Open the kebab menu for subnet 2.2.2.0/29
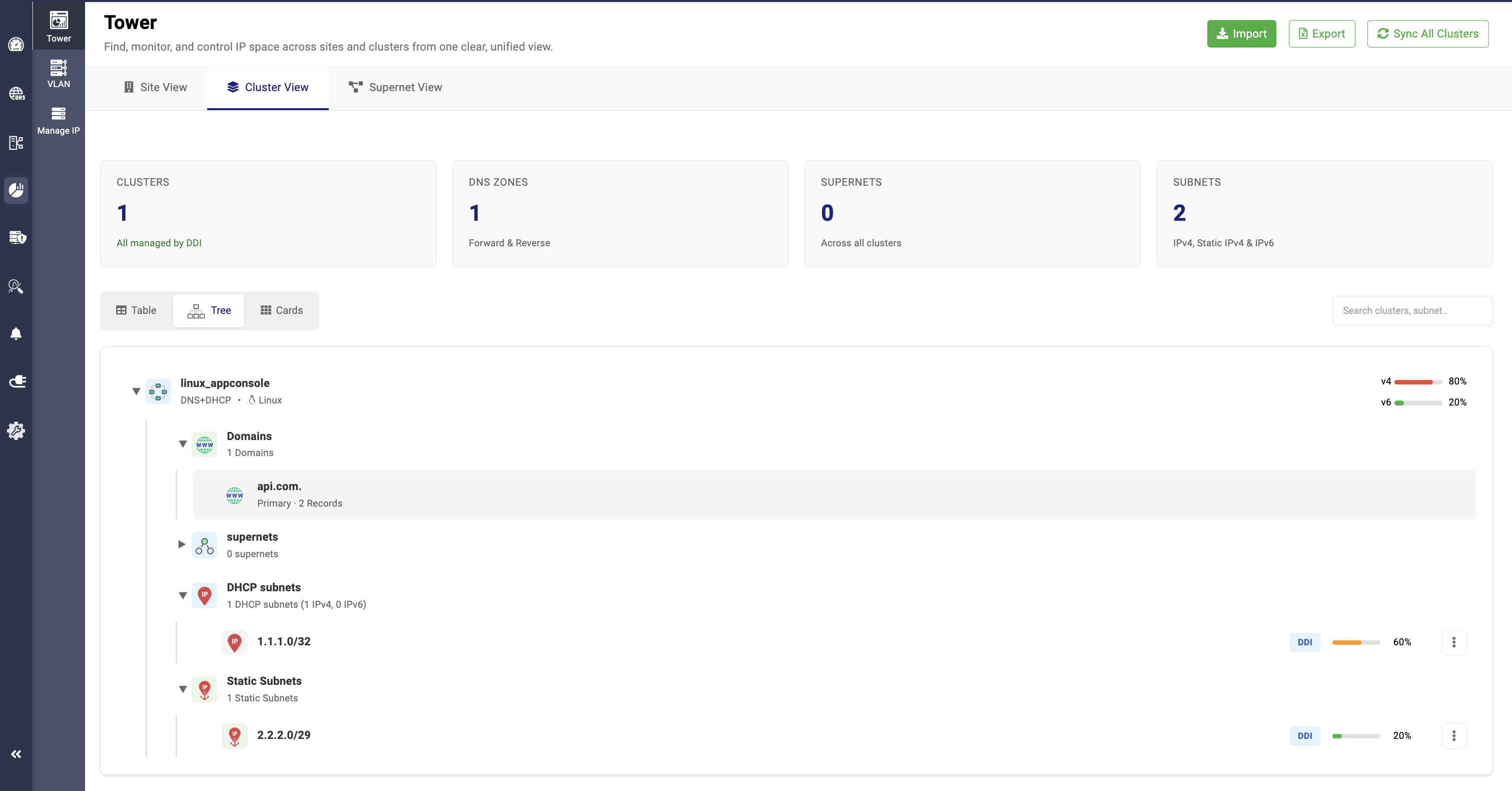Viewport: 1512px width, 791px height. pos(1453,736)
